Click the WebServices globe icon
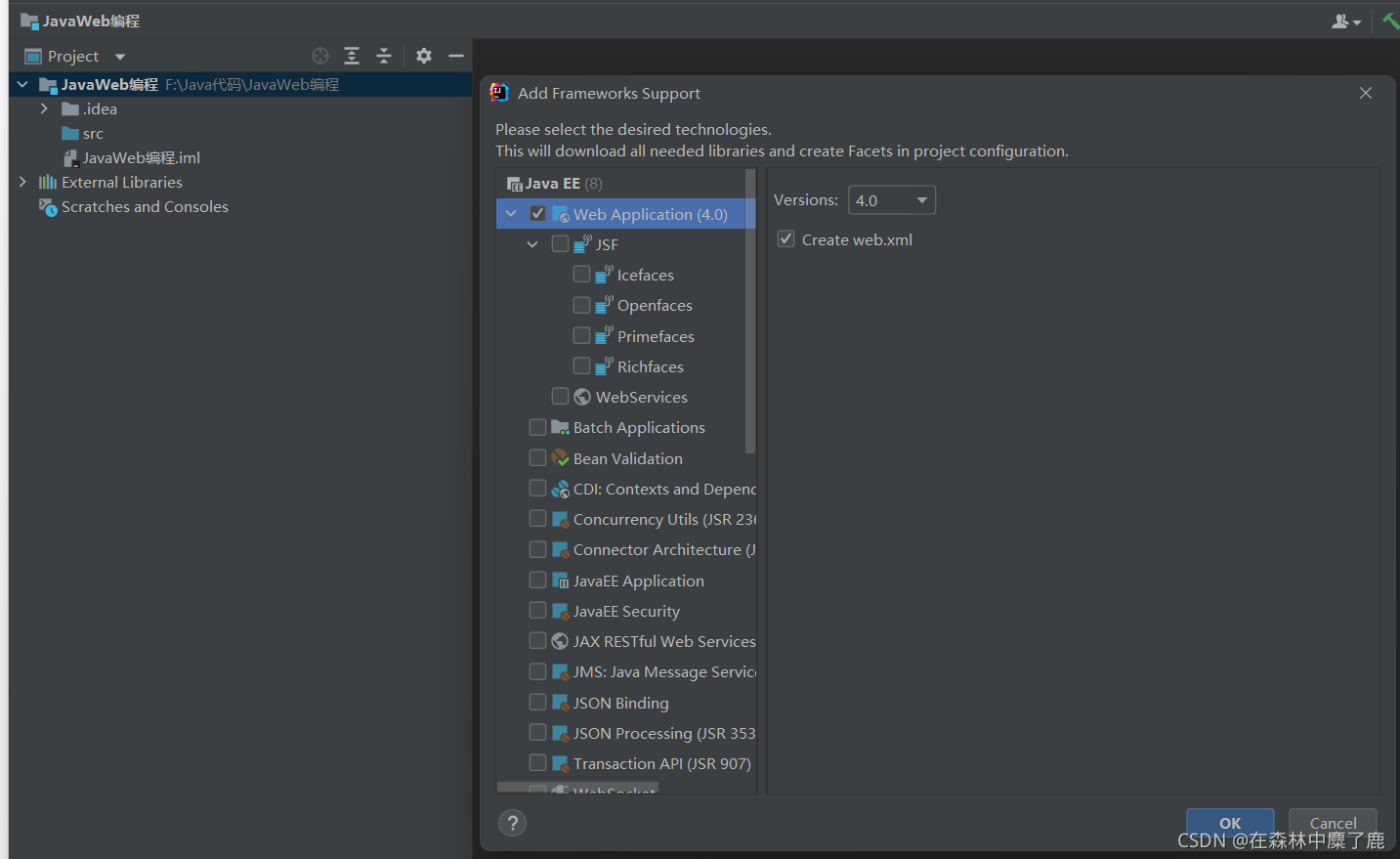Screen dimensions: 1400x859 pyautogui.click(x=582, y=397)
